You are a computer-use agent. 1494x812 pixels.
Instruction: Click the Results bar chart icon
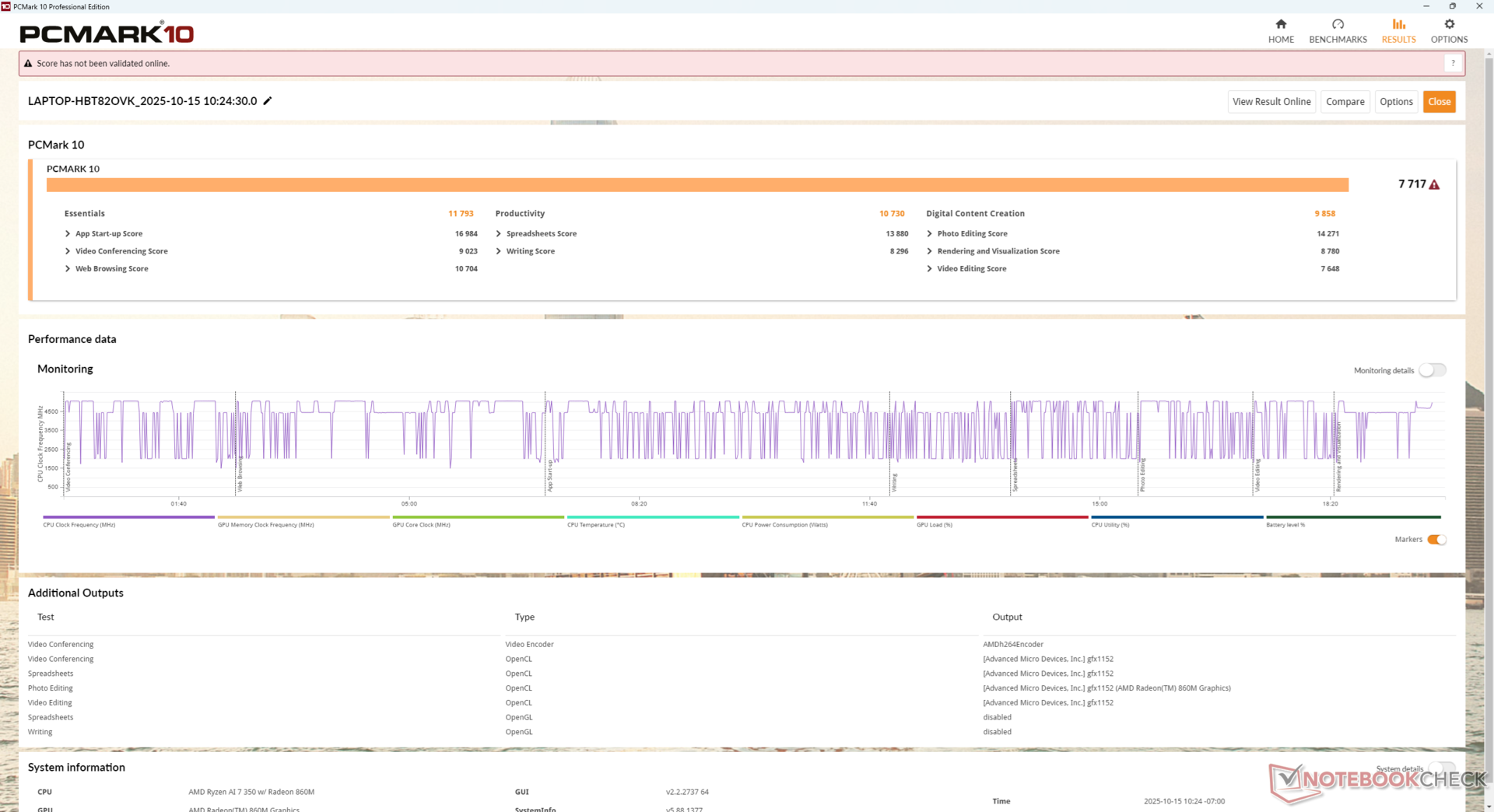(1398, 24)
